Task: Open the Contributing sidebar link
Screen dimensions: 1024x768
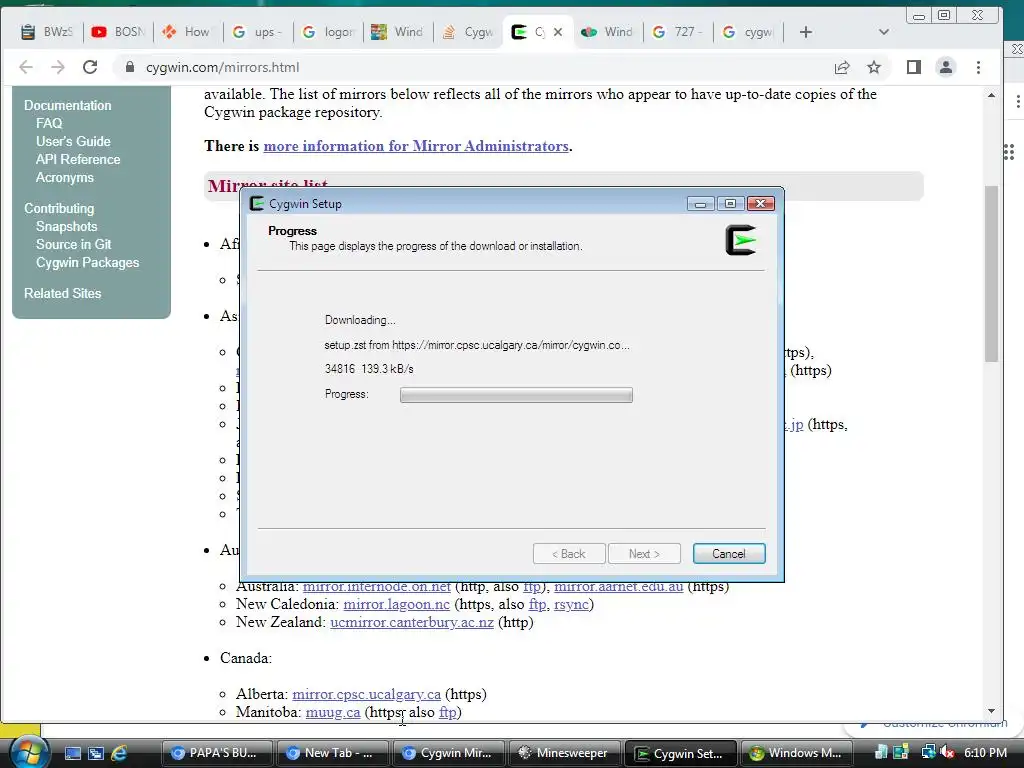Action: coord(59,208)
